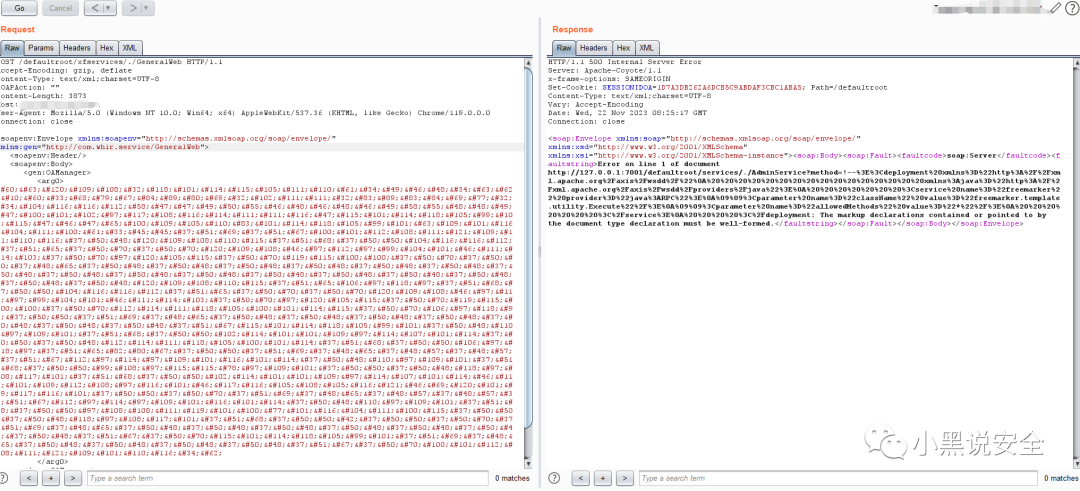Switch to the Request Params tab

41,48
